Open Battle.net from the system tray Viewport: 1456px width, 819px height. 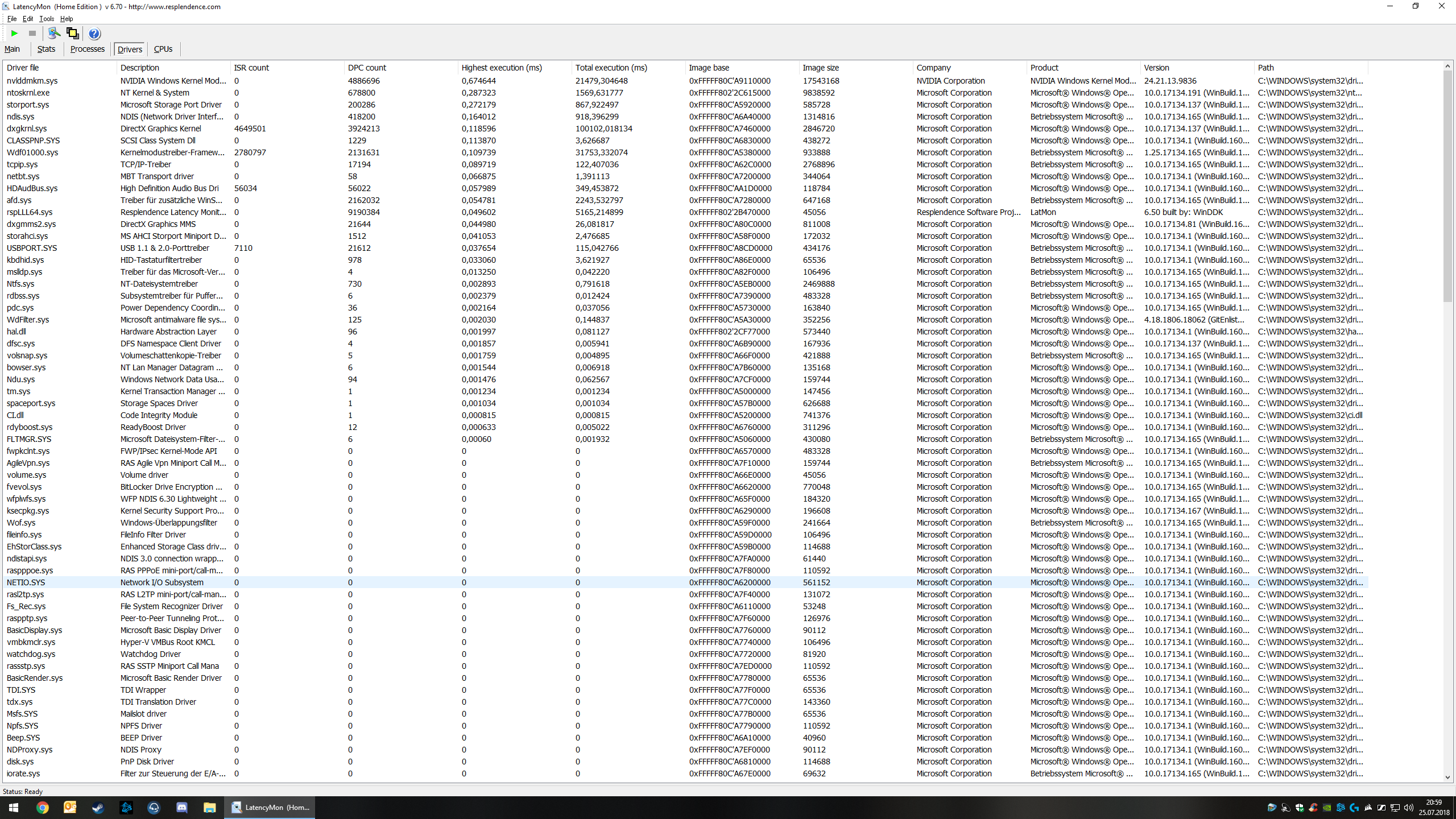pyautogui.click(x=1341, y=808)
